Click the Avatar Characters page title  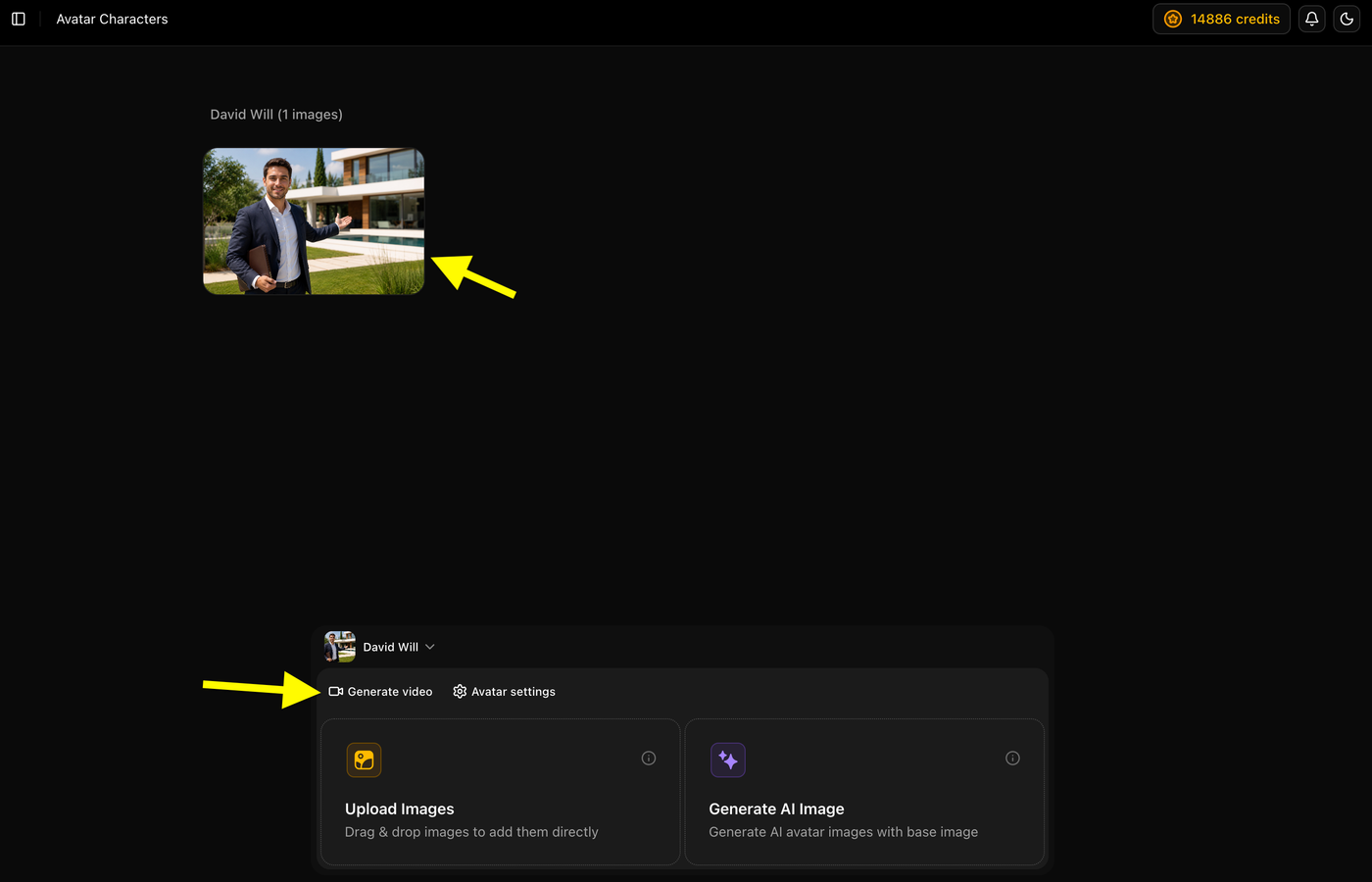(112, 19)
